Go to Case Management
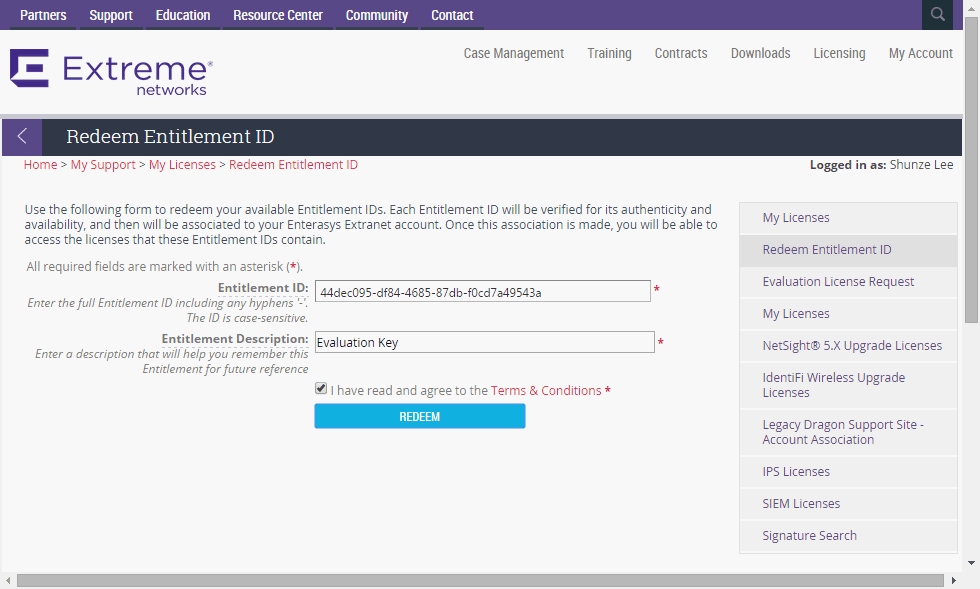 pyautogui.click(x=514, y=54)
